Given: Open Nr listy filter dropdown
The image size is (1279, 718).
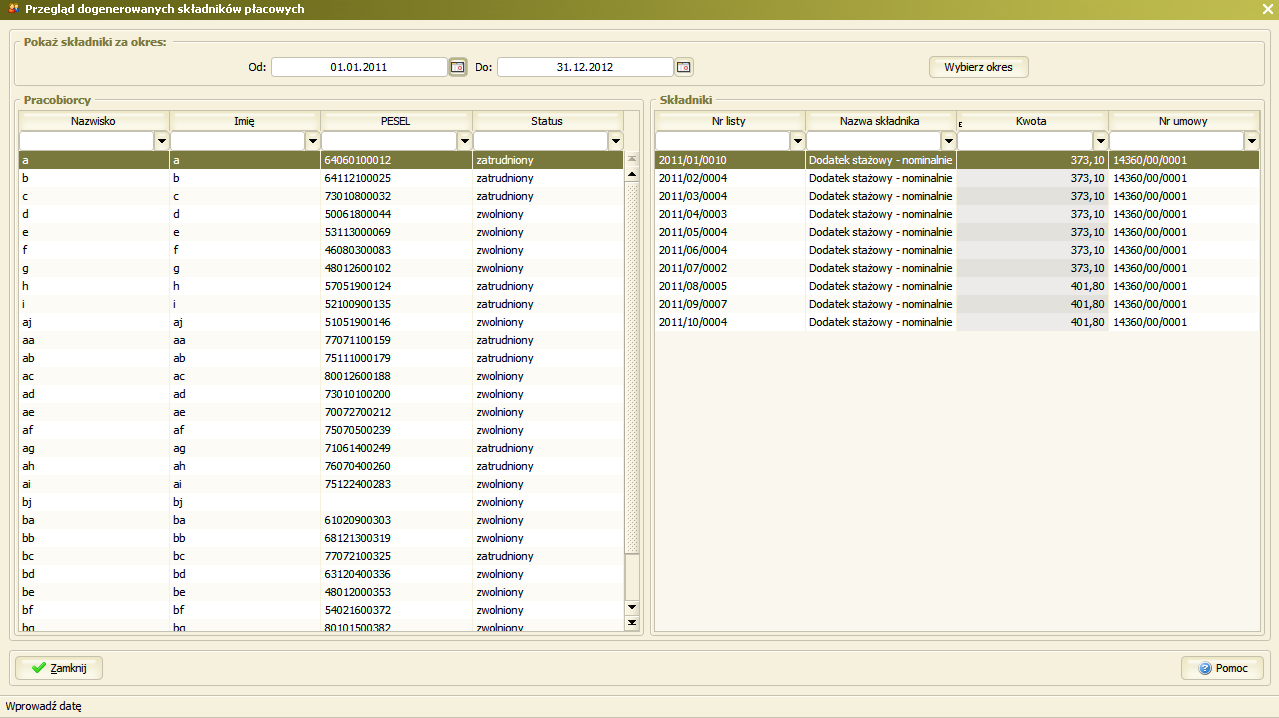Looking at the screenshot, I should (x=797, y=141).
